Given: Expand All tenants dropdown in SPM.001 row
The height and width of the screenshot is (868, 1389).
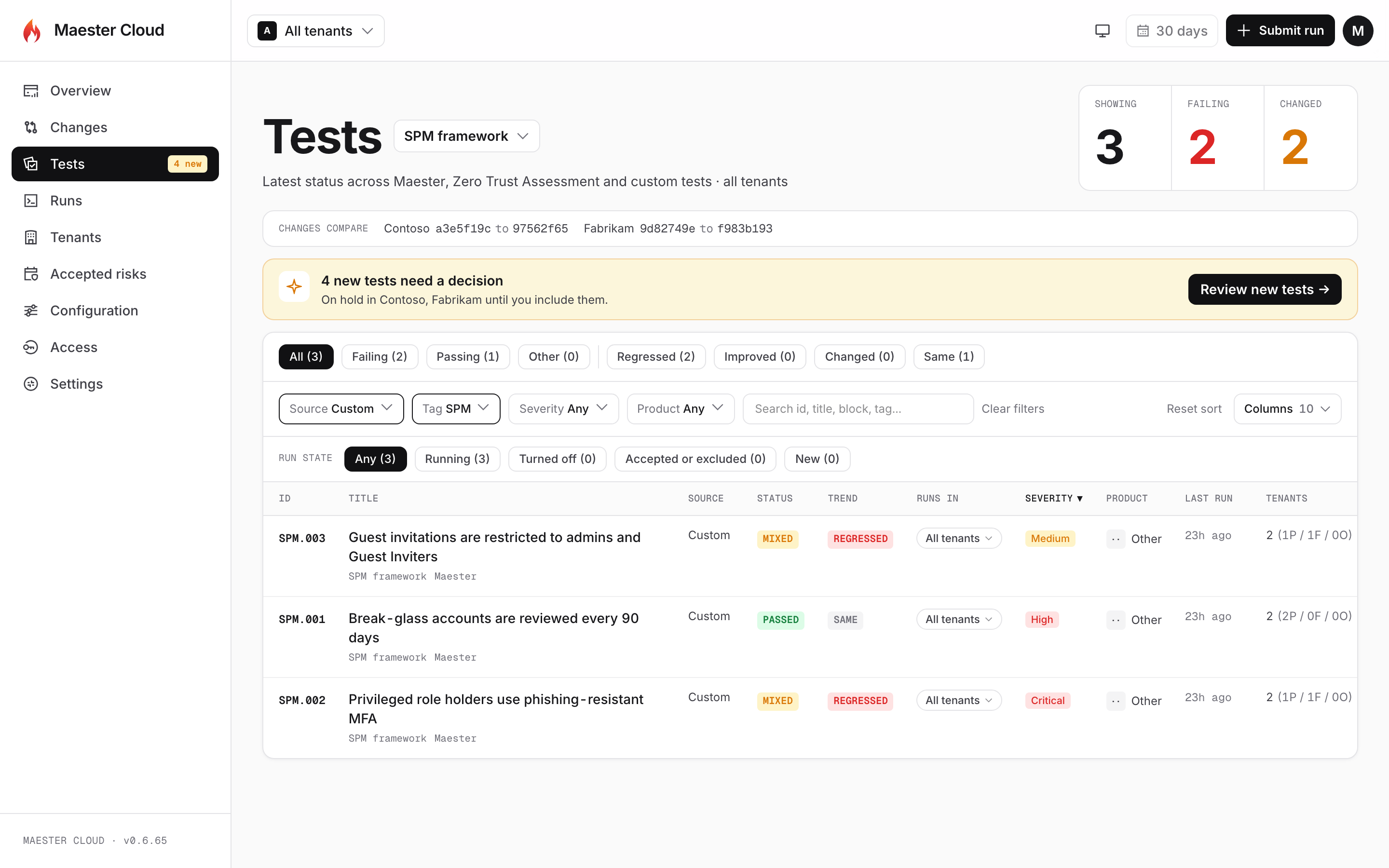Looking at the screenshot, I should (x=958, y=620).
